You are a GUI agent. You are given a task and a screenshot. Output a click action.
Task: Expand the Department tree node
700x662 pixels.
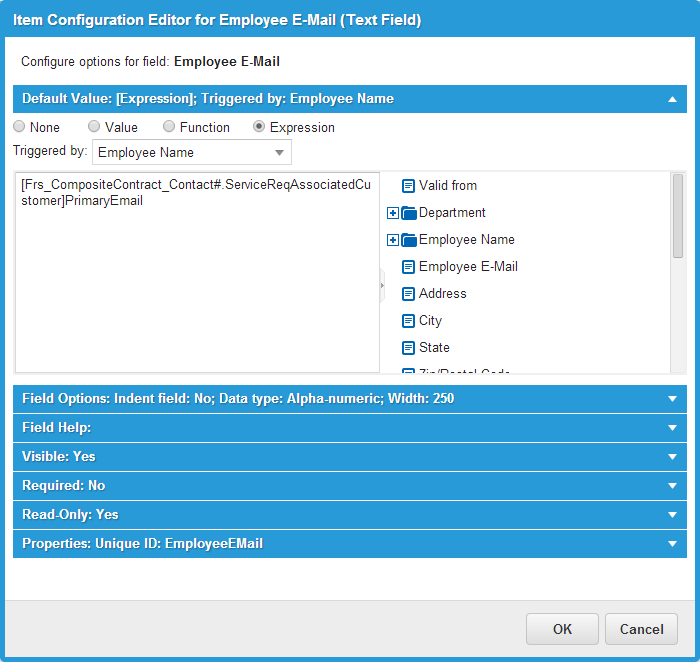392,213
